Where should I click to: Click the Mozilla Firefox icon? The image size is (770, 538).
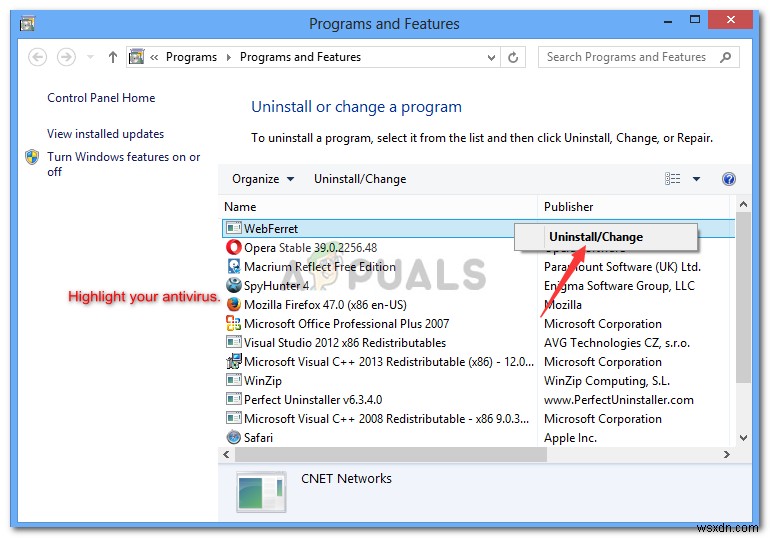tap(234, 304)
